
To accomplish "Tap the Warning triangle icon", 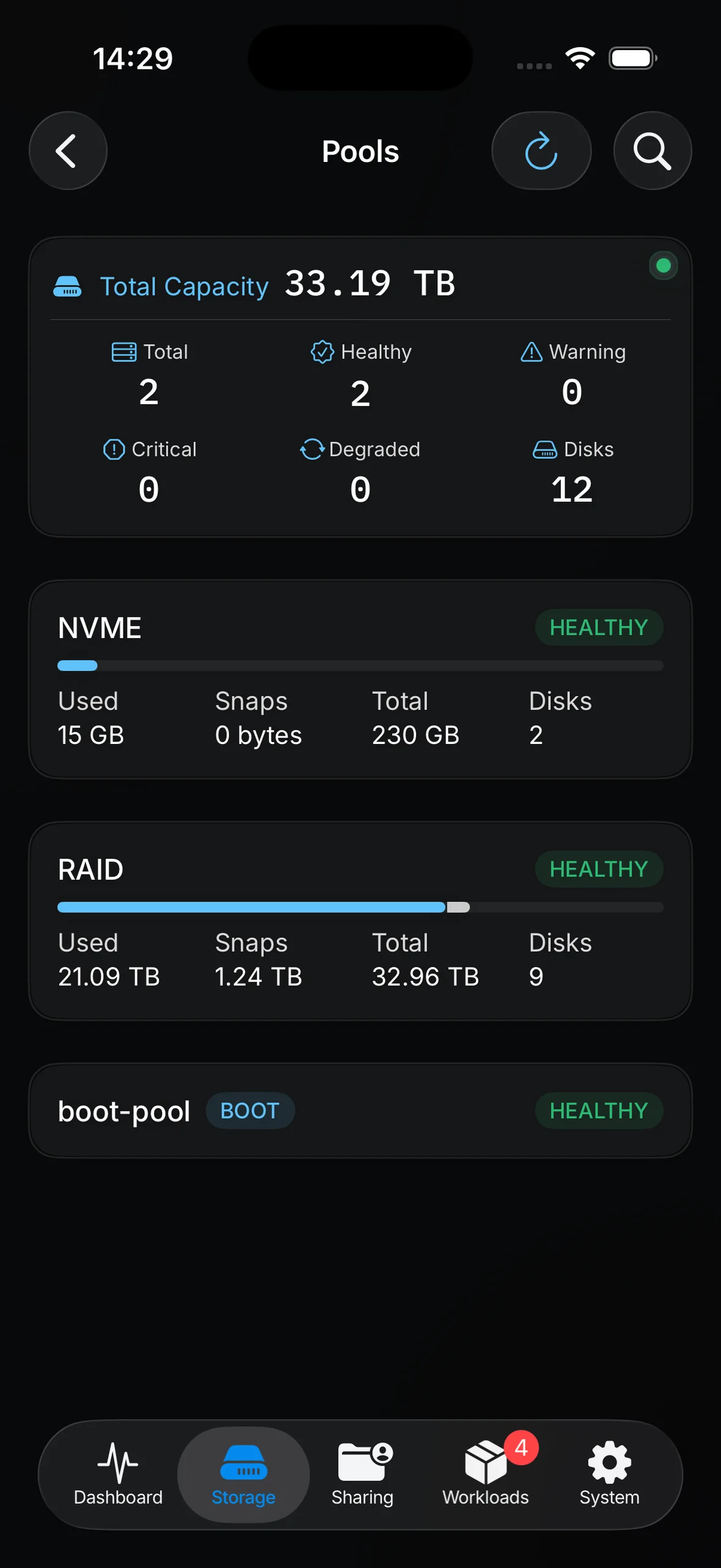I will [532, 352].
